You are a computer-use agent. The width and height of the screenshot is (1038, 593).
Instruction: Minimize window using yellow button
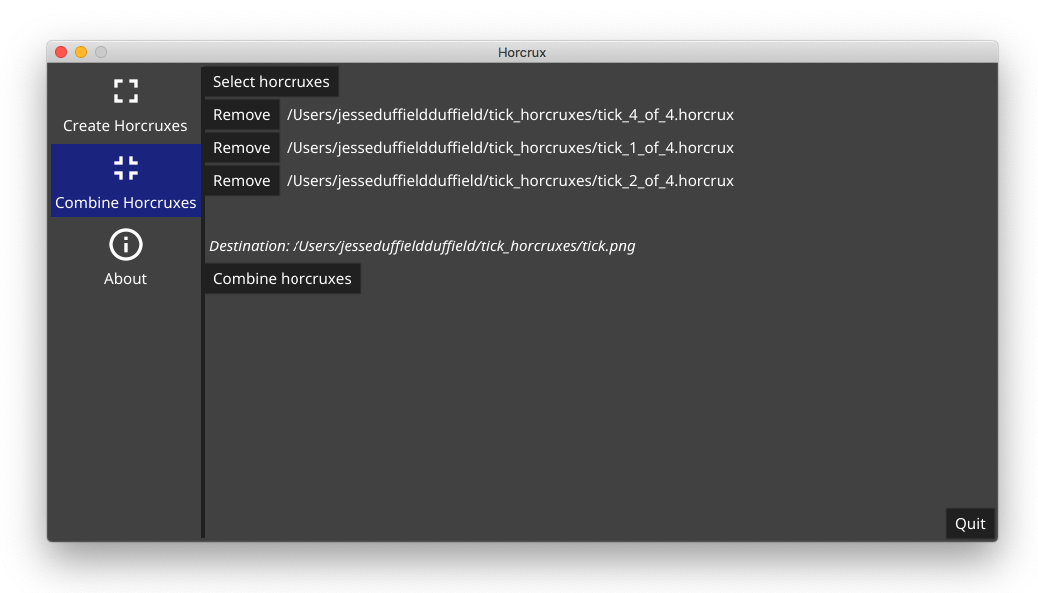pyautogui.click(x=81, y=52)
